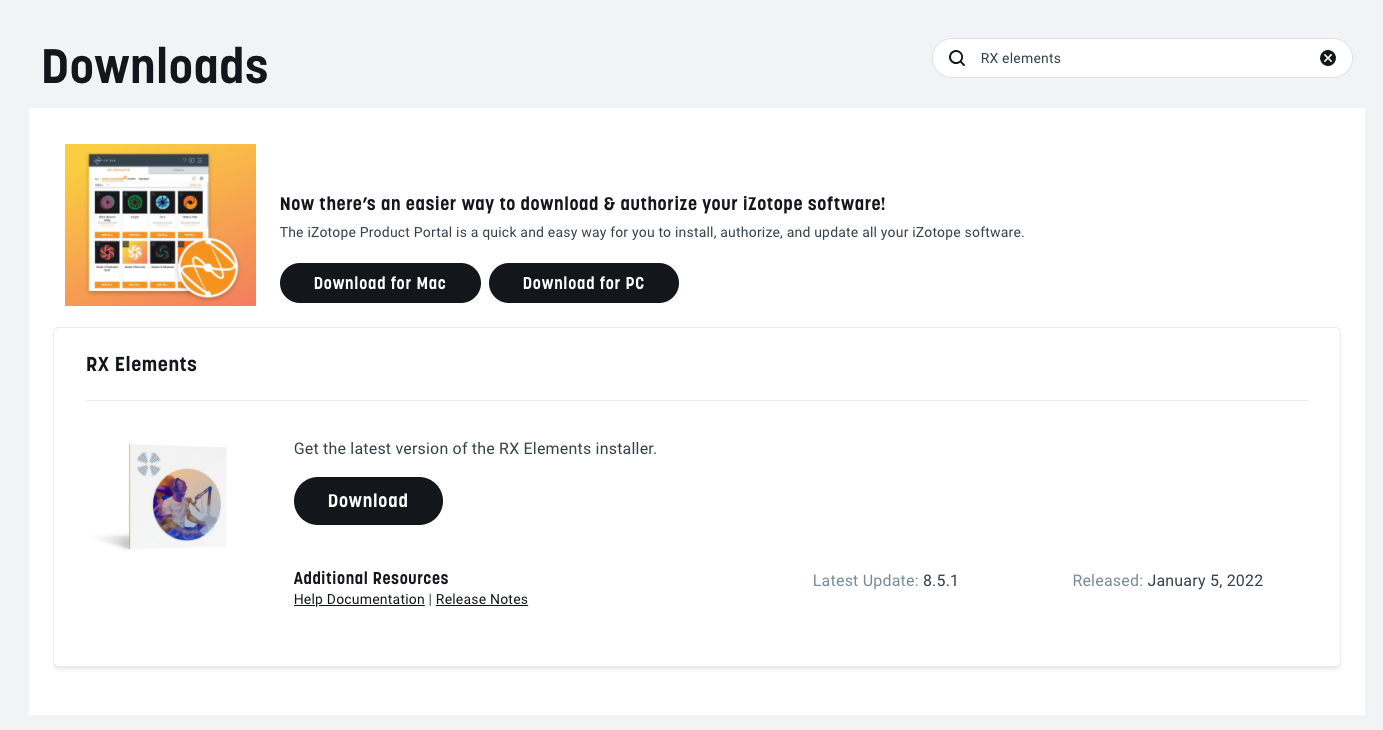Viewport: 1383px width, 730px height.
Task: Click the iZotope Product Portal promo image
Action: [x=160, y=225]
